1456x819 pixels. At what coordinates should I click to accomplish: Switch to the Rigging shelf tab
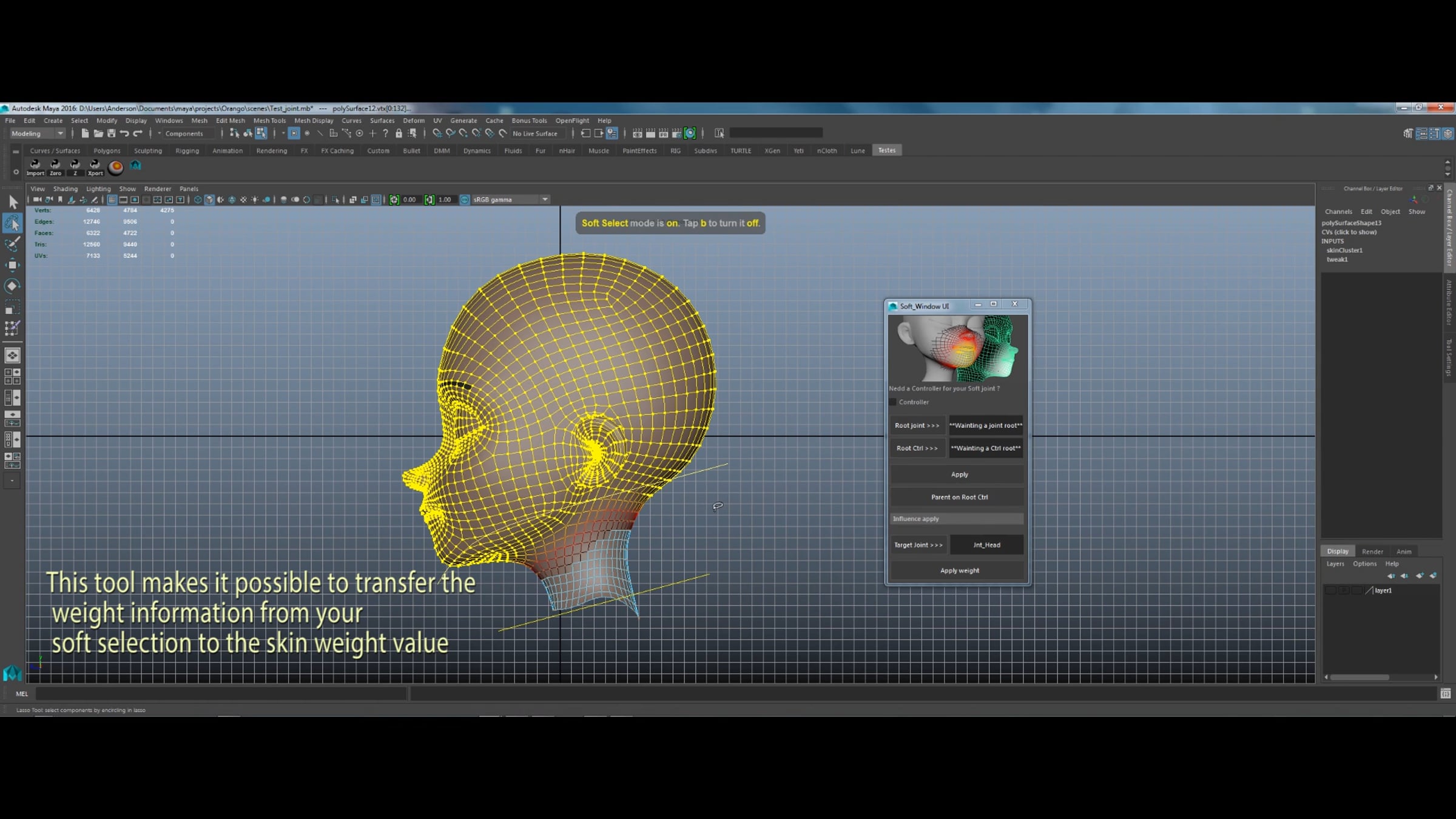tap(187, 150)
